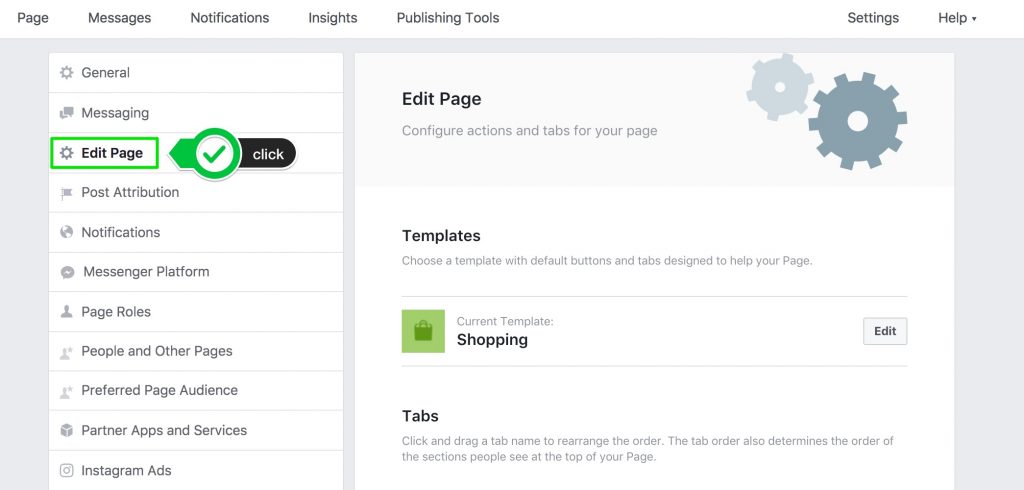The image size is (1024, 490).
Task: Click the Edit Page header title
Action: pyautogui.click(x=441, y=99)
